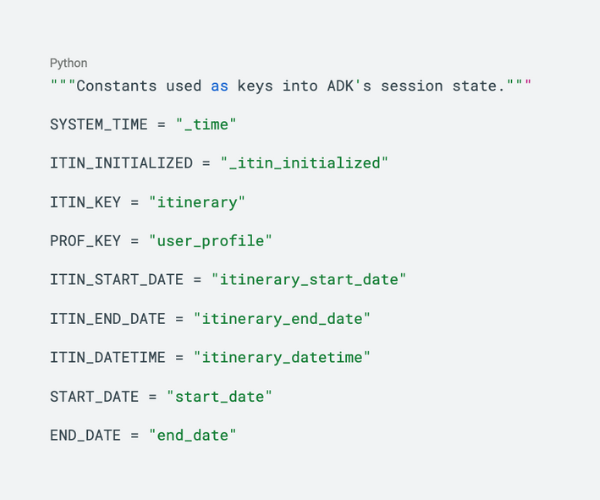
Task: Click the ITIN_DATETIME constant name
Action: 104,357
